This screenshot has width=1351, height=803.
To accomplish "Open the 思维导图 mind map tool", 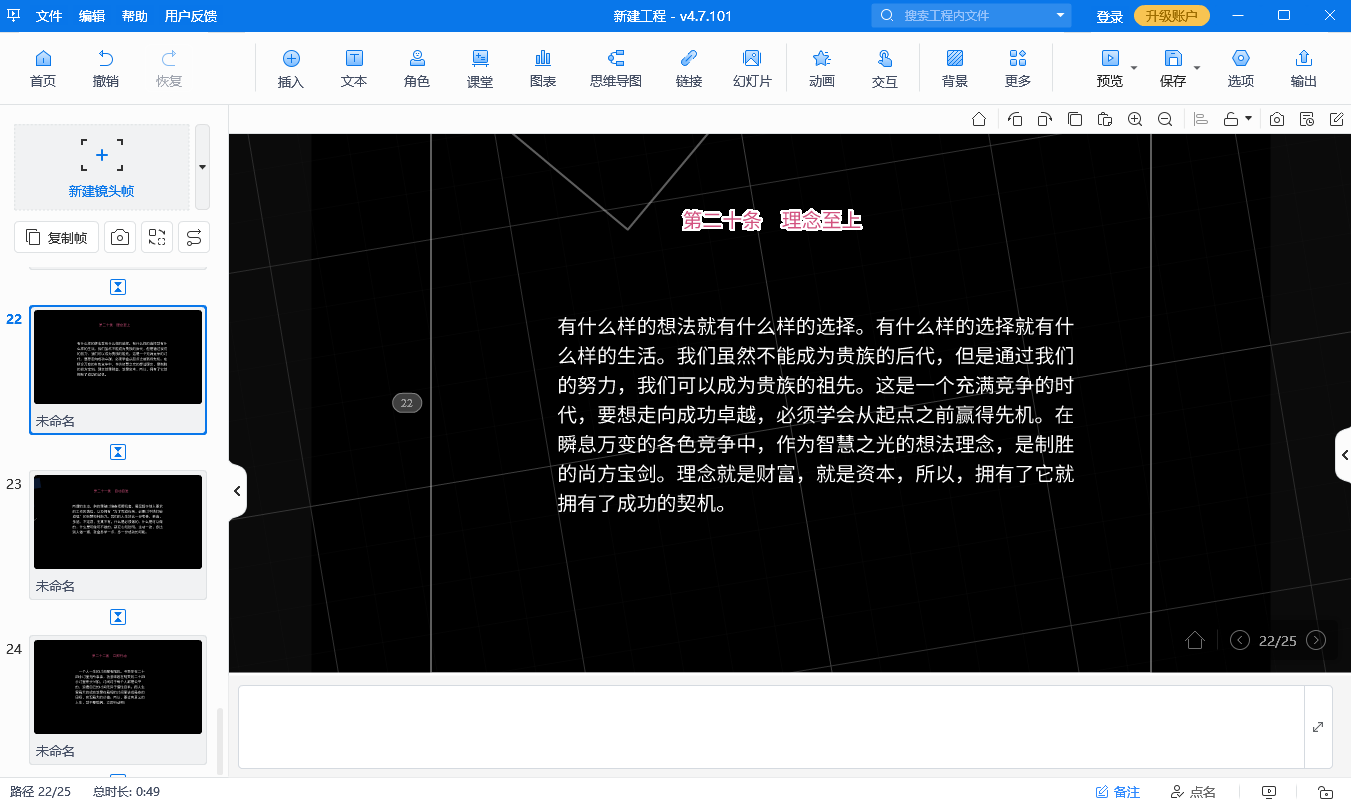I will coord(616,69).
